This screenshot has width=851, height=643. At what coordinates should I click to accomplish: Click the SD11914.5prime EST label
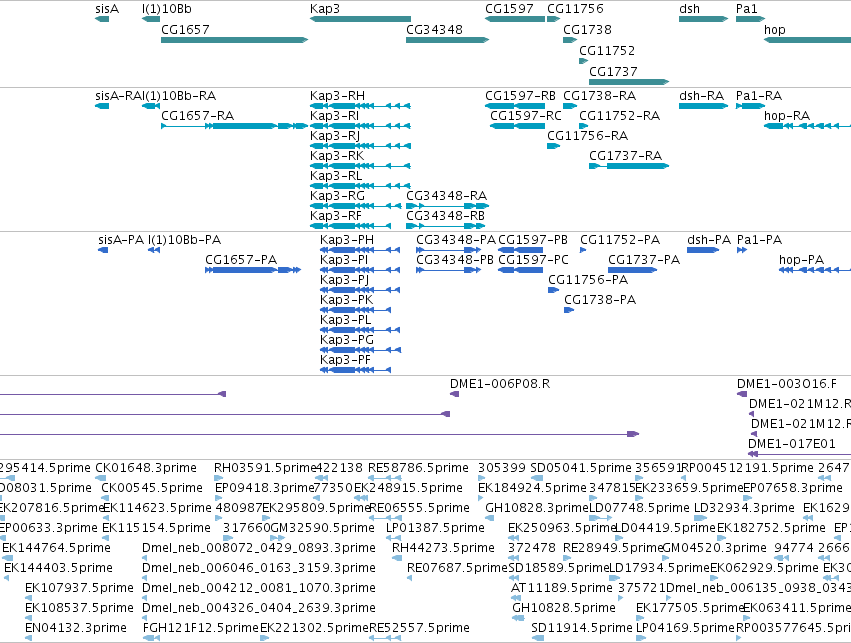click(582, 628)
